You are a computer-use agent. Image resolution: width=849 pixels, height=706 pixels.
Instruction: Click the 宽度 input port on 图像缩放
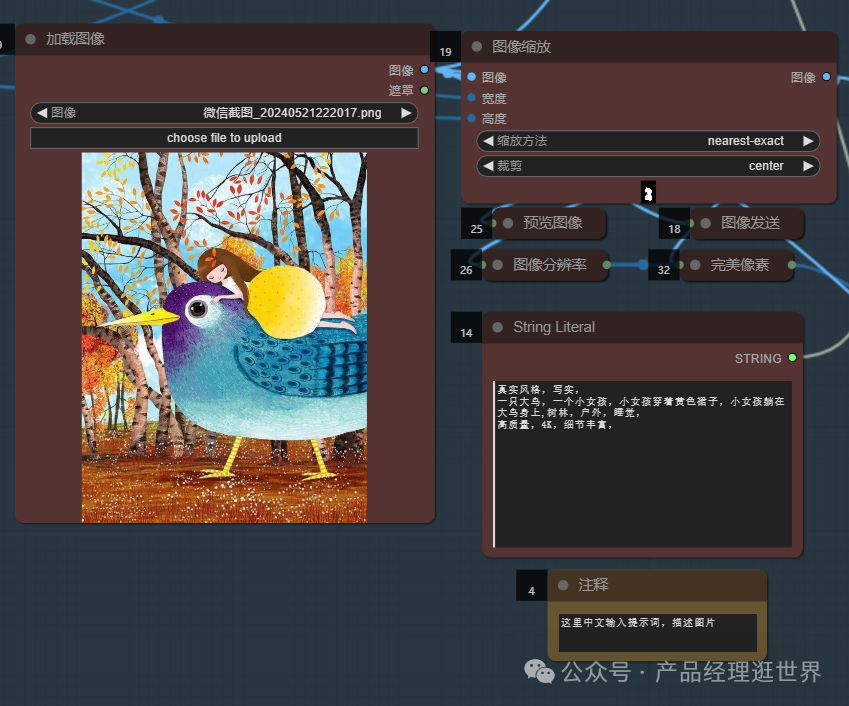[x=471, y=98]
